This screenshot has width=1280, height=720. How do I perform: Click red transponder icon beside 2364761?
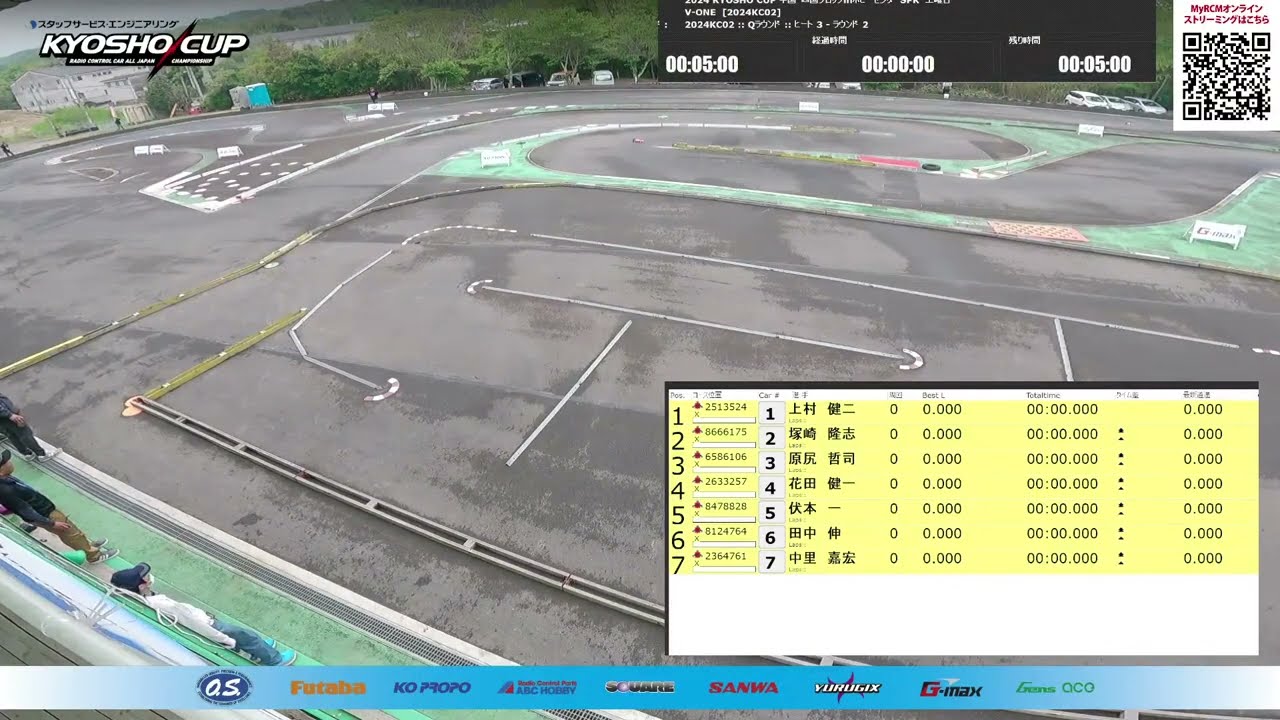[697, 555]
